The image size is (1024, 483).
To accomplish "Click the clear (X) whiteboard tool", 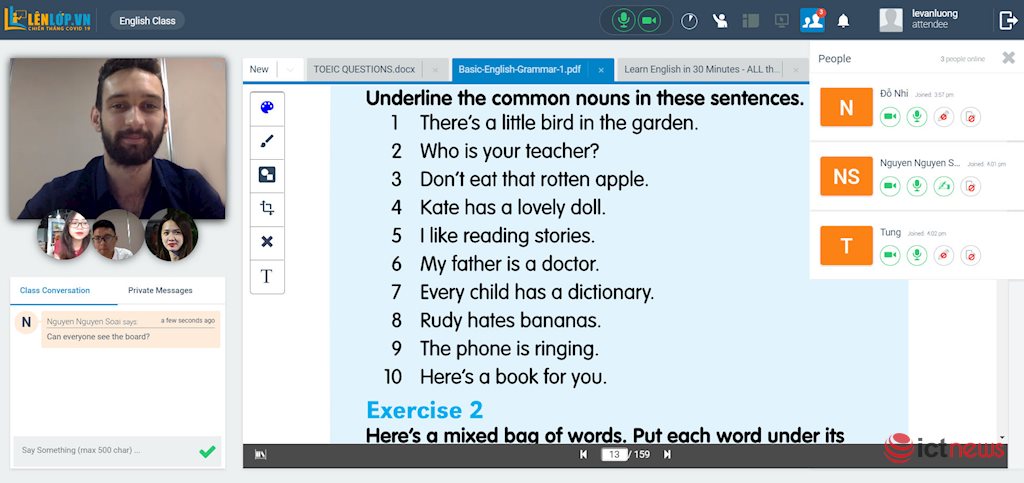I will (267, 242).
